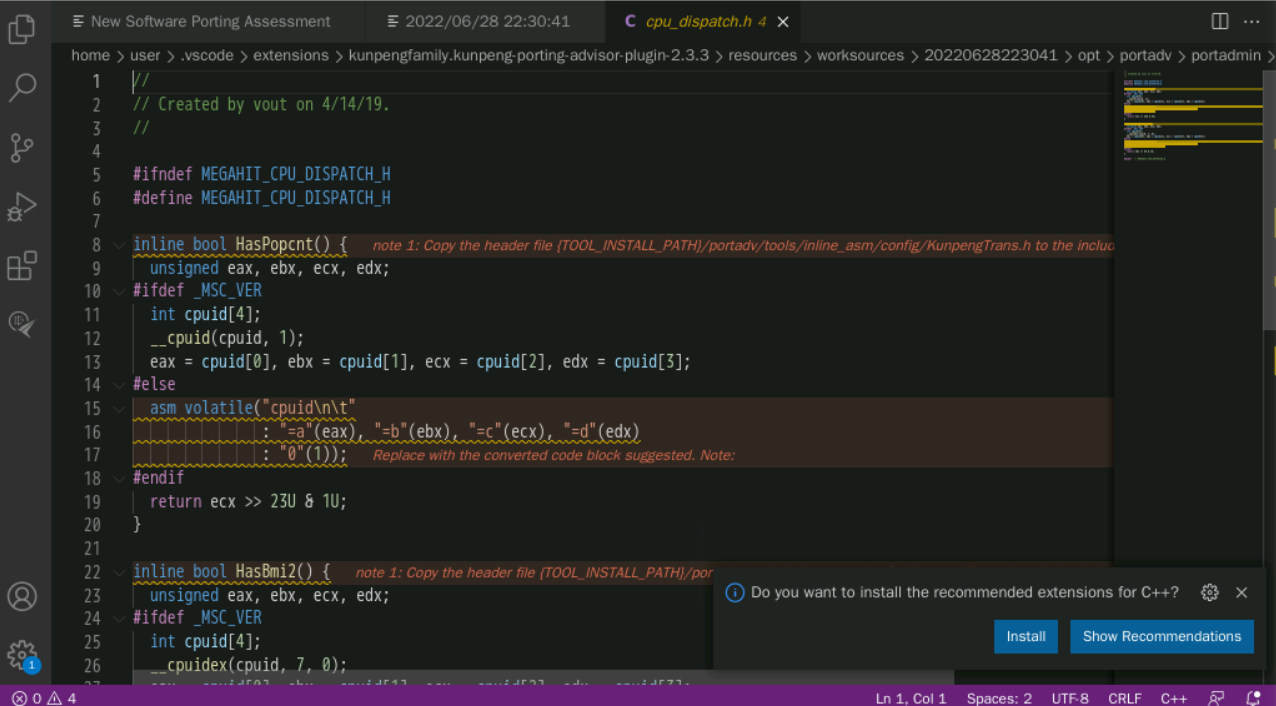Fold the #ifdef block at line 24

tap(119, 618)
